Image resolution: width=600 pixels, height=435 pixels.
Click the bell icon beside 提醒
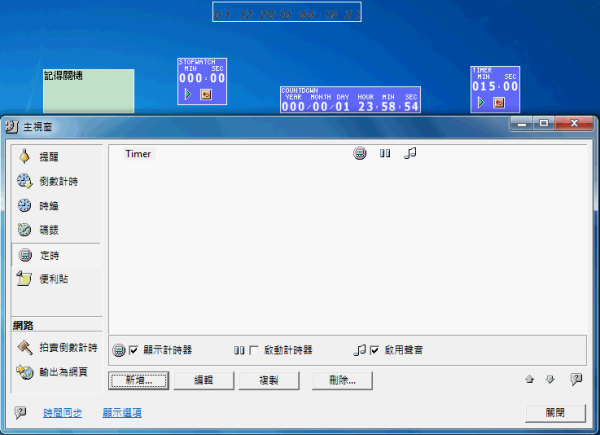(x=24, y=156)
